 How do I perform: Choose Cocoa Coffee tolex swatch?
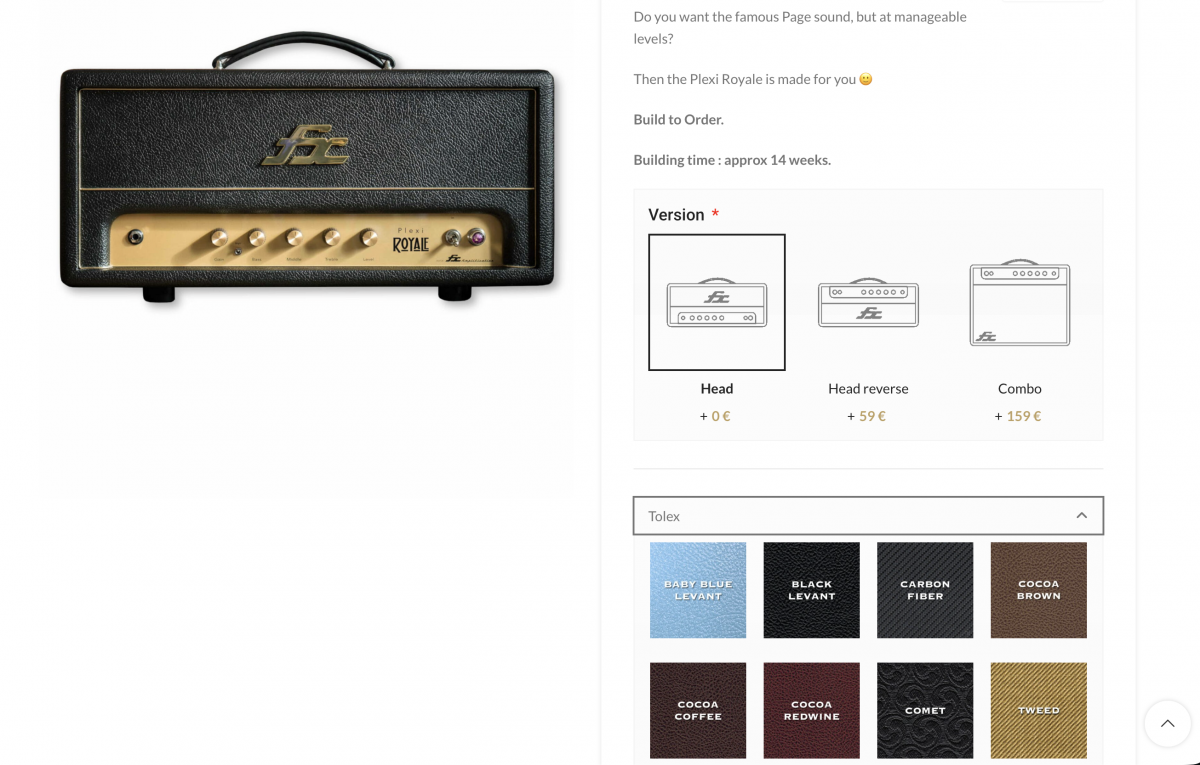[x=698, y=710]
